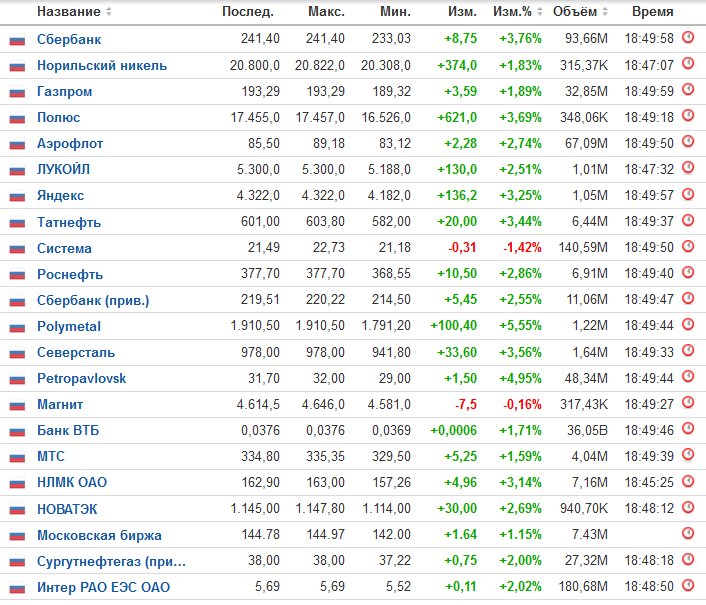Open the Татнефть stock link
706x605 pixels.
69,222
